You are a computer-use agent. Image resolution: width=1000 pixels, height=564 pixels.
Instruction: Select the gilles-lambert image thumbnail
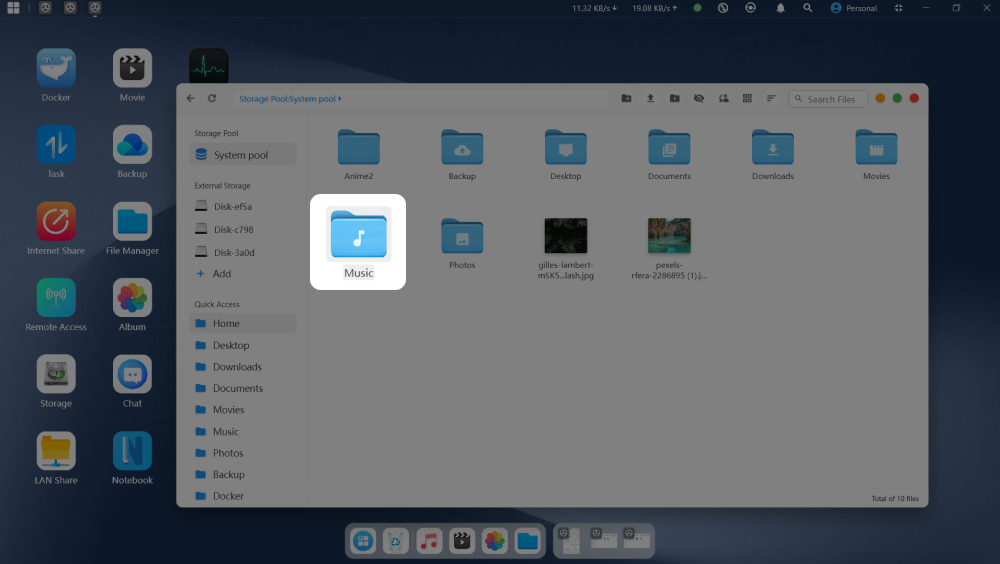point(565,236)
